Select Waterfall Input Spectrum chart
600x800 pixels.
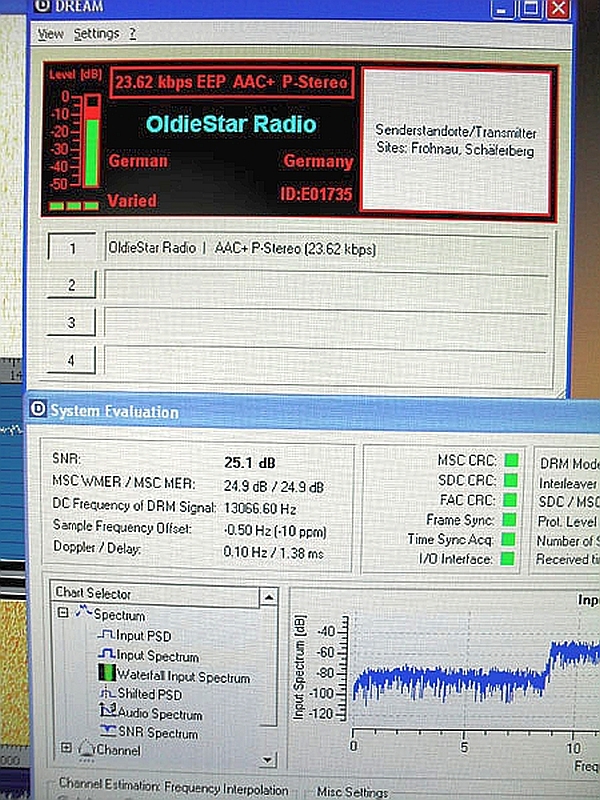(x=184, y=676)
